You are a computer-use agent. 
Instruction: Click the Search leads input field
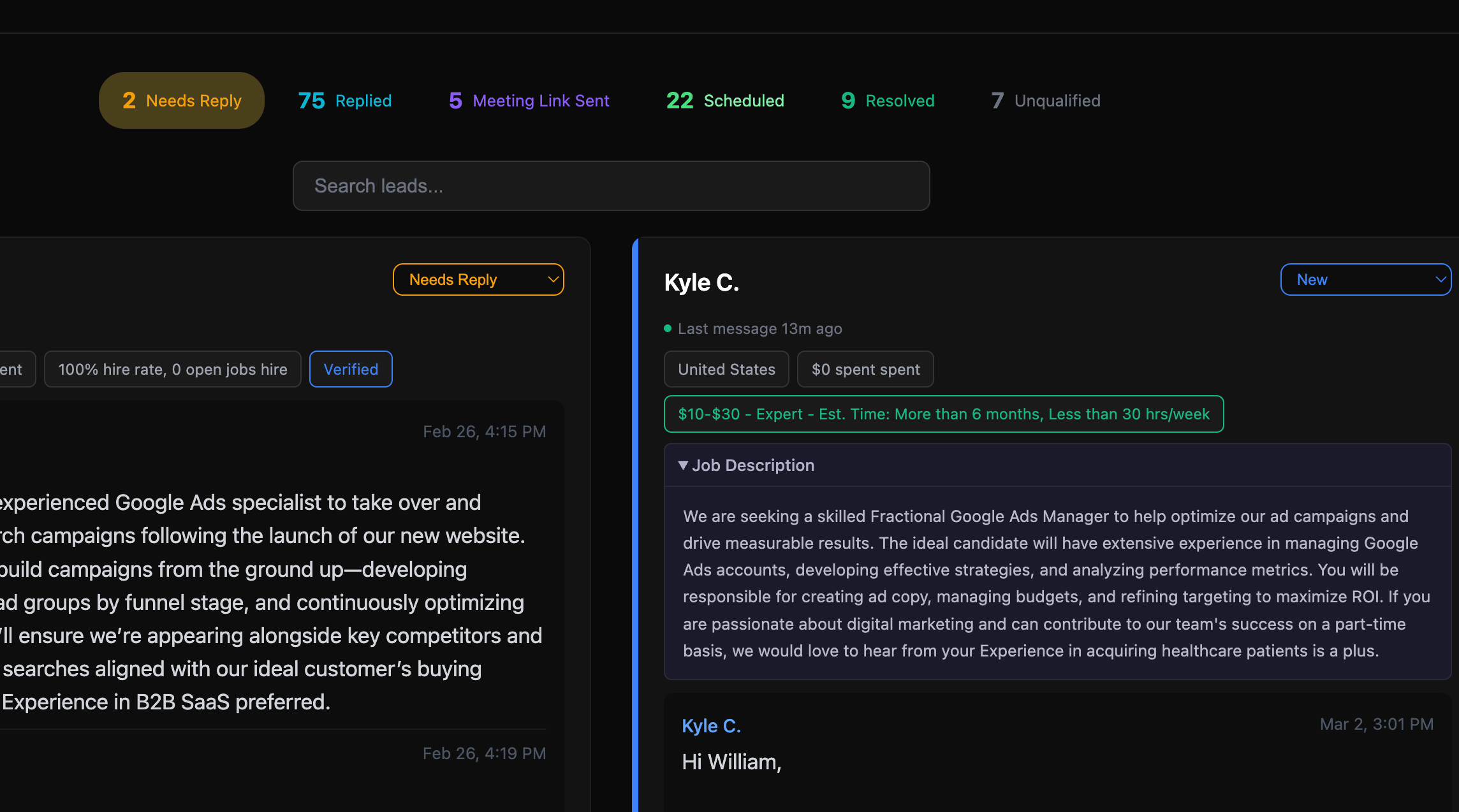coord(610,185)
